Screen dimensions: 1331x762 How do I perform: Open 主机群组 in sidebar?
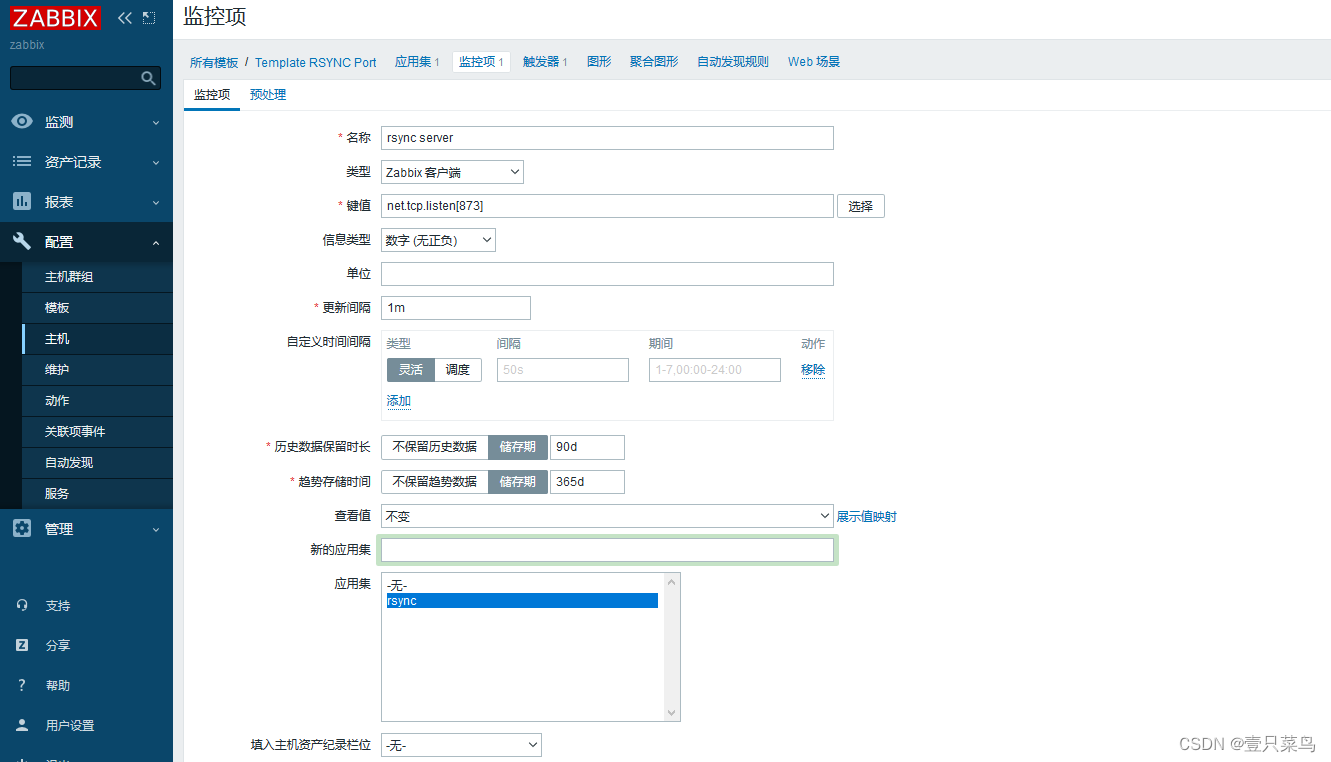point(97,277)
